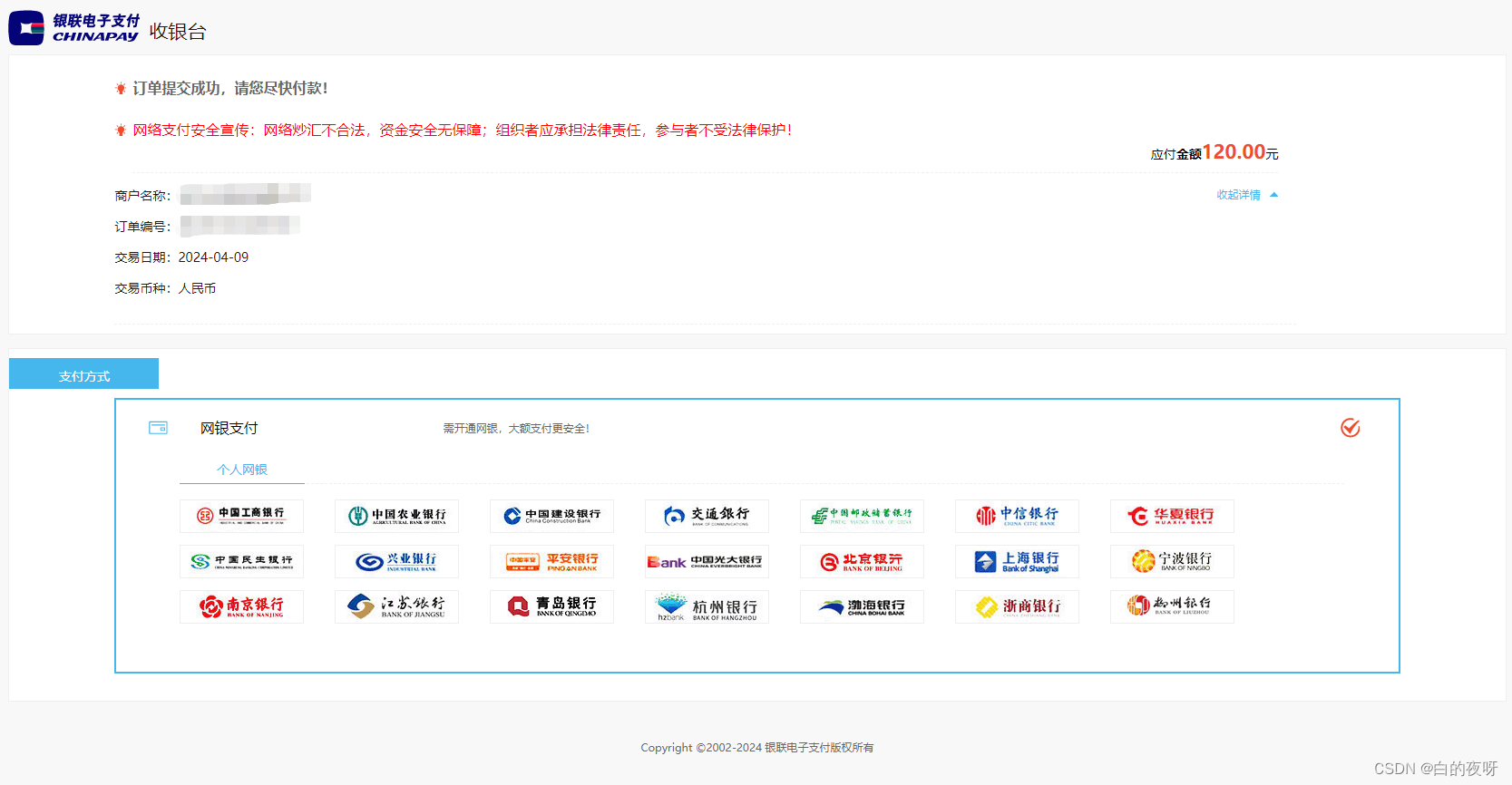Pick 华夏银行 bank logo

pyautogui.click(x=1172, y=516)
